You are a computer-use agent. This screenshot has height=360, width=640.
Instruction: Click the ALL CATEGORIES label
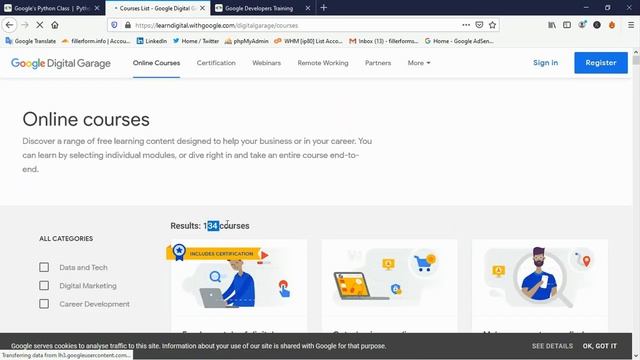pos(66,238)
